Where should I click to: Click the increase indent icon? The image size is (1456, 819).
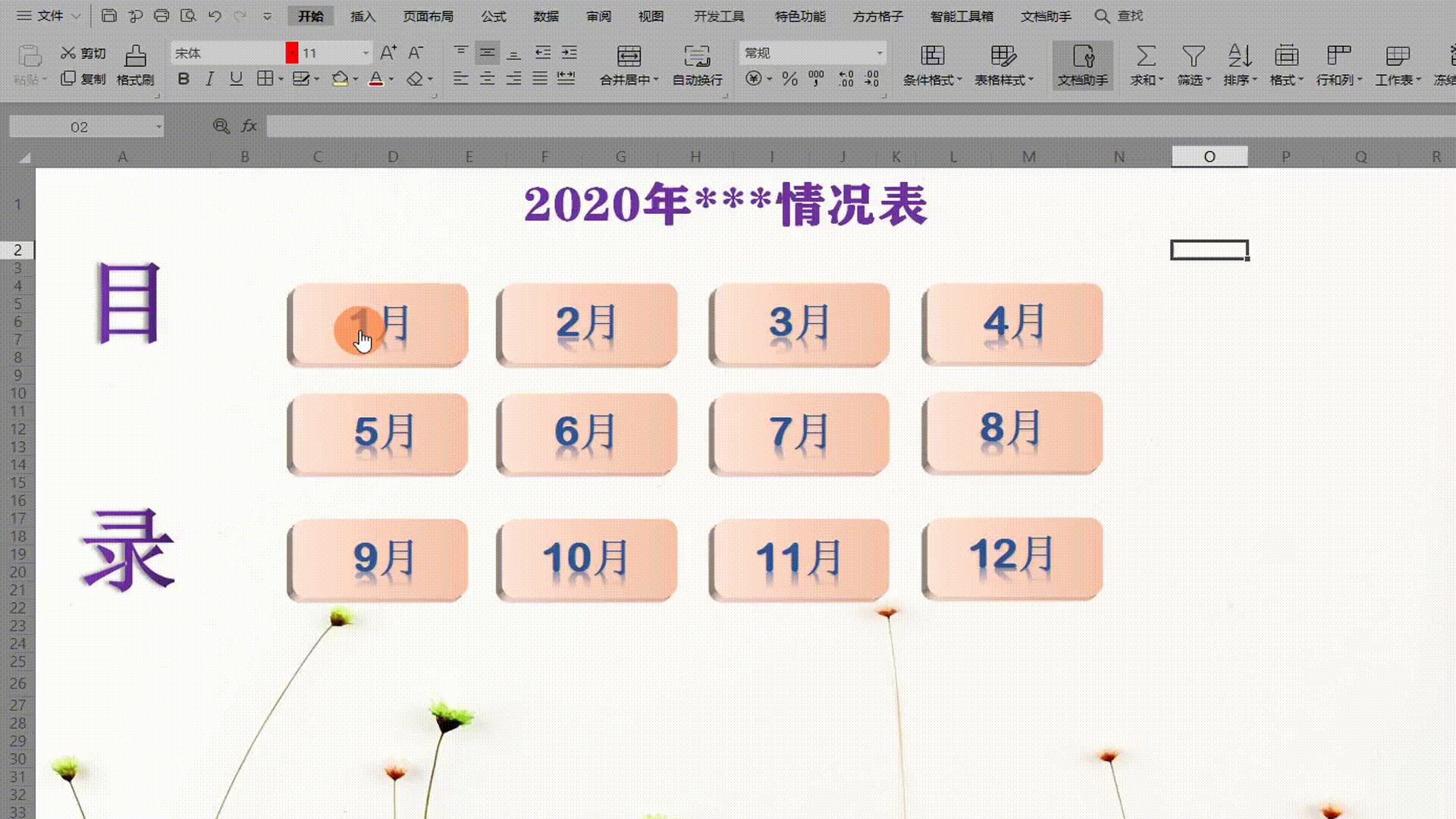point(570,52)
